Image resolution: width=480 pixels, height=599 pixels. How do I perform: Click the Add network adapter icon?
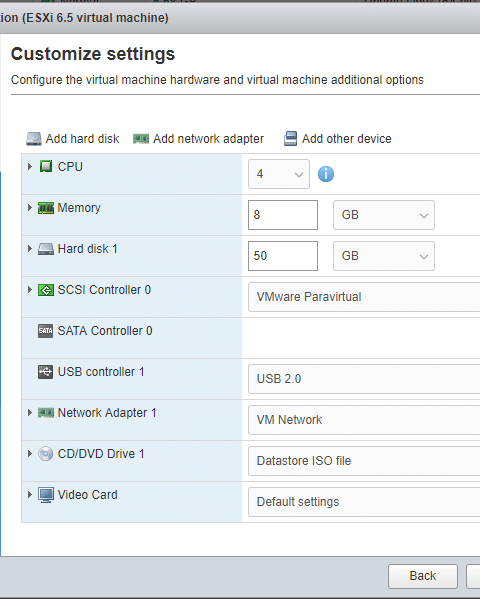point(141,139)
